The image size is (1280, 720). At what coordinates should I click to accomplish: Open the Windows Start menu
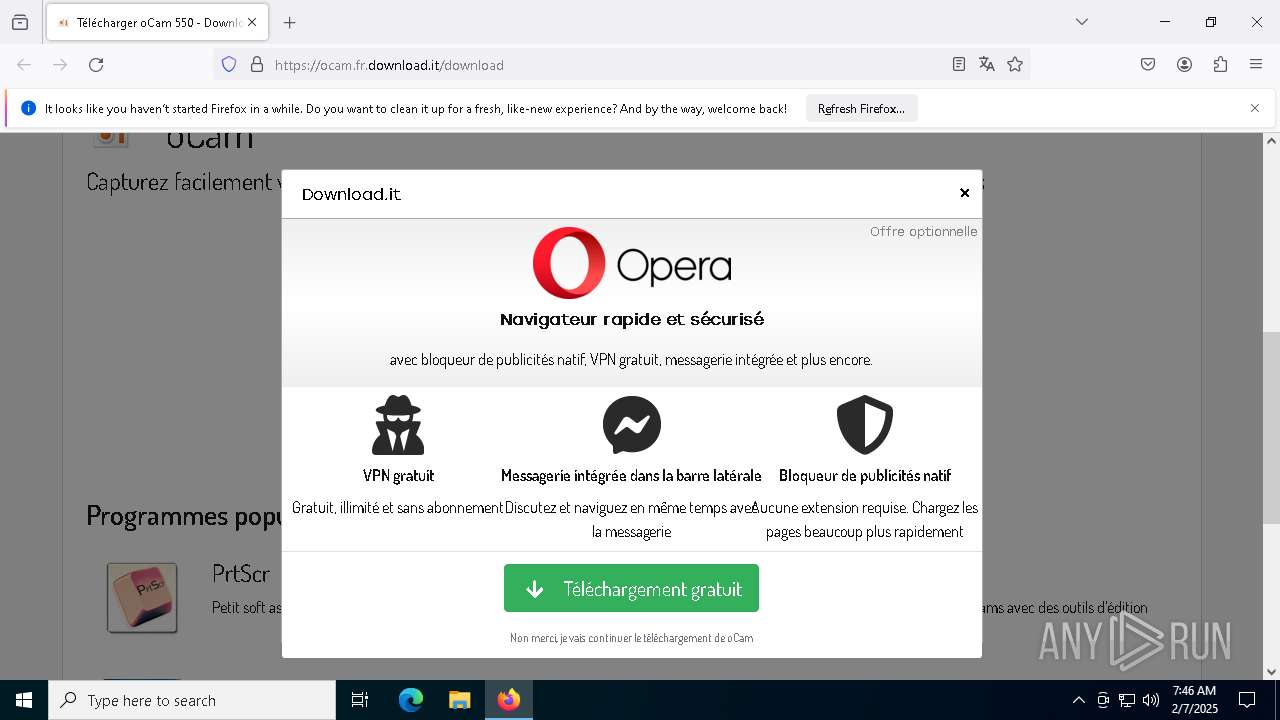(x=24, y=700)
